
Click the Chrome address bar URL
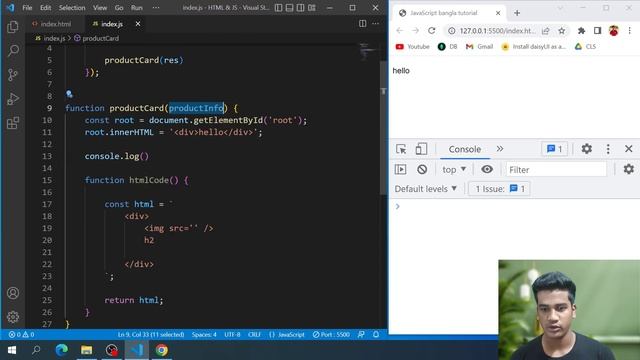point(497,31)
